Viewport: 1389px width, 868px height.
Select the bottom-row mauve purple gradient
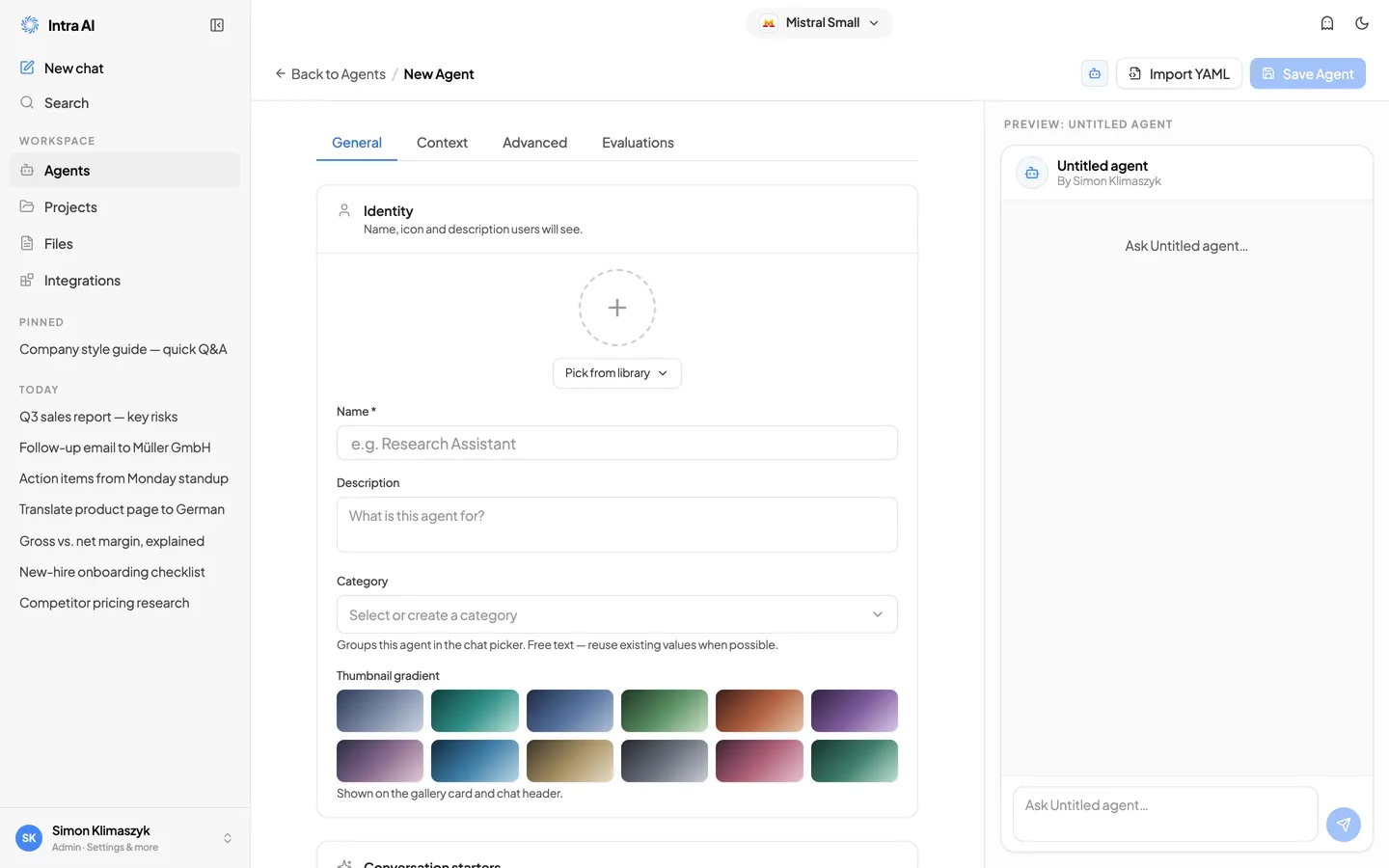380,761
